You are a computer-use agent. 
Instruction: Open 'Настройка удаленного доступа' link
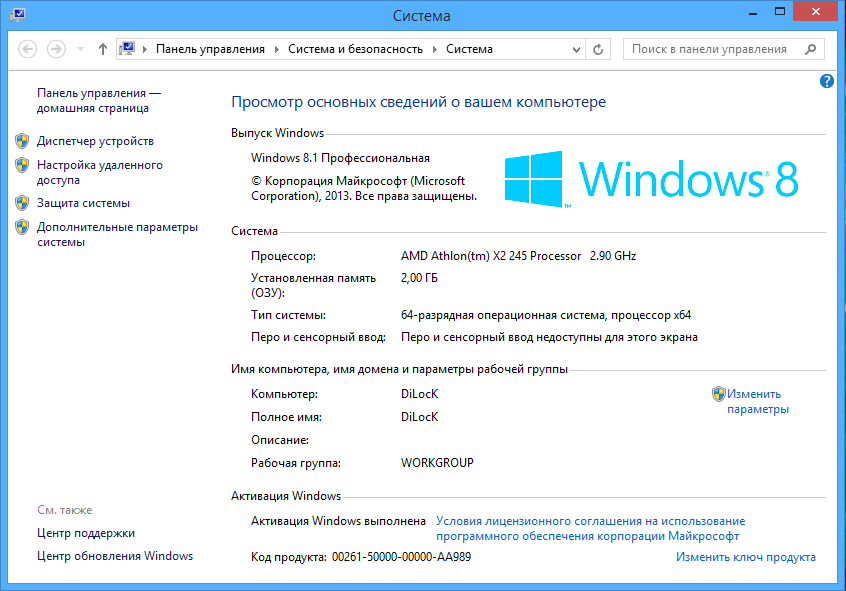click(x=100, y=172)
